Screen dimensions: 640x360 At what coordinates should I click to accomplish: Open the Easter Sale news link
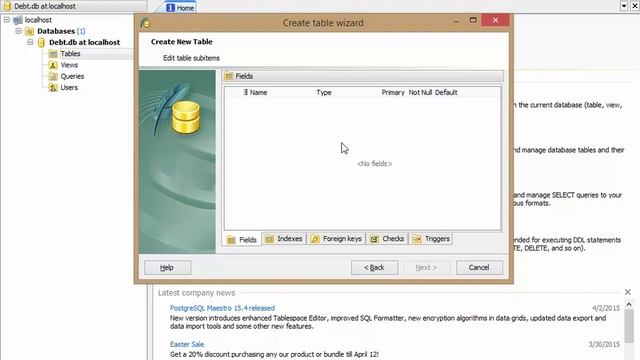pyautogui.click(x=187, y=344)
